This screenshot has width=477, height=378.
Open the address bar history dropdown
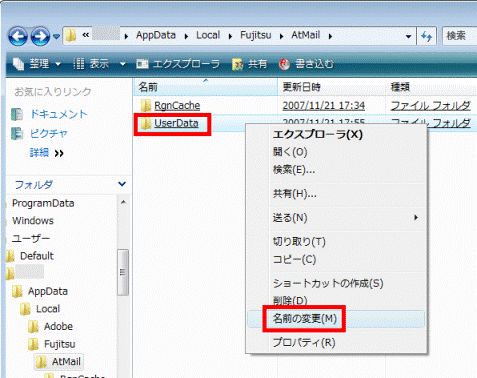point(408,36)
